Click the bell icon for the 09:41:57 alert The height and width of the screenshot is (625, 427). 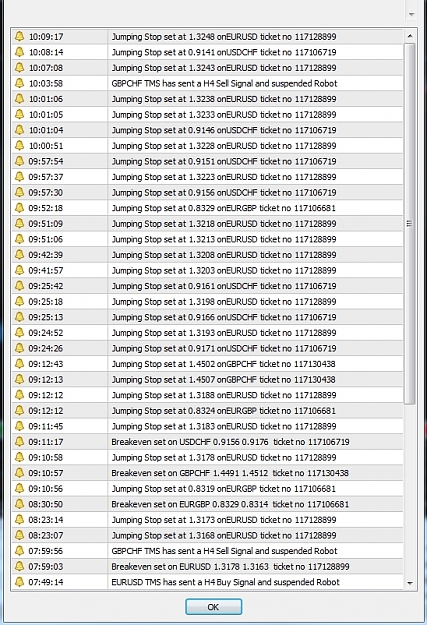point(19,270)
